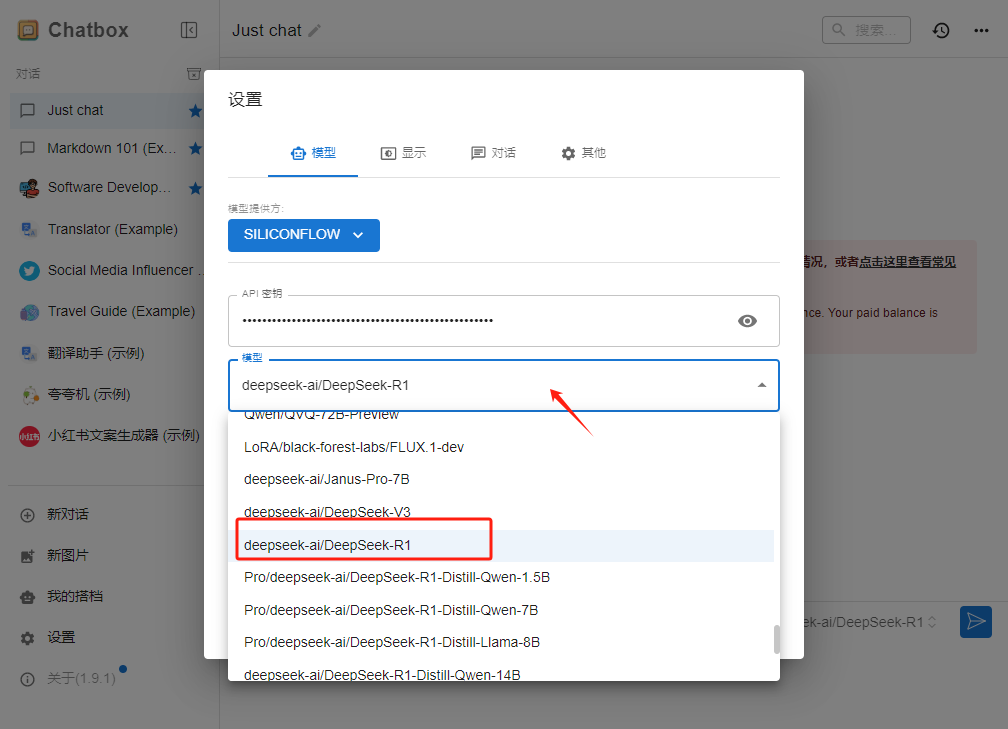Screen dimensions: 1008x729
Task: Click the Software Developer avatar icon
Action: point(29,188)
